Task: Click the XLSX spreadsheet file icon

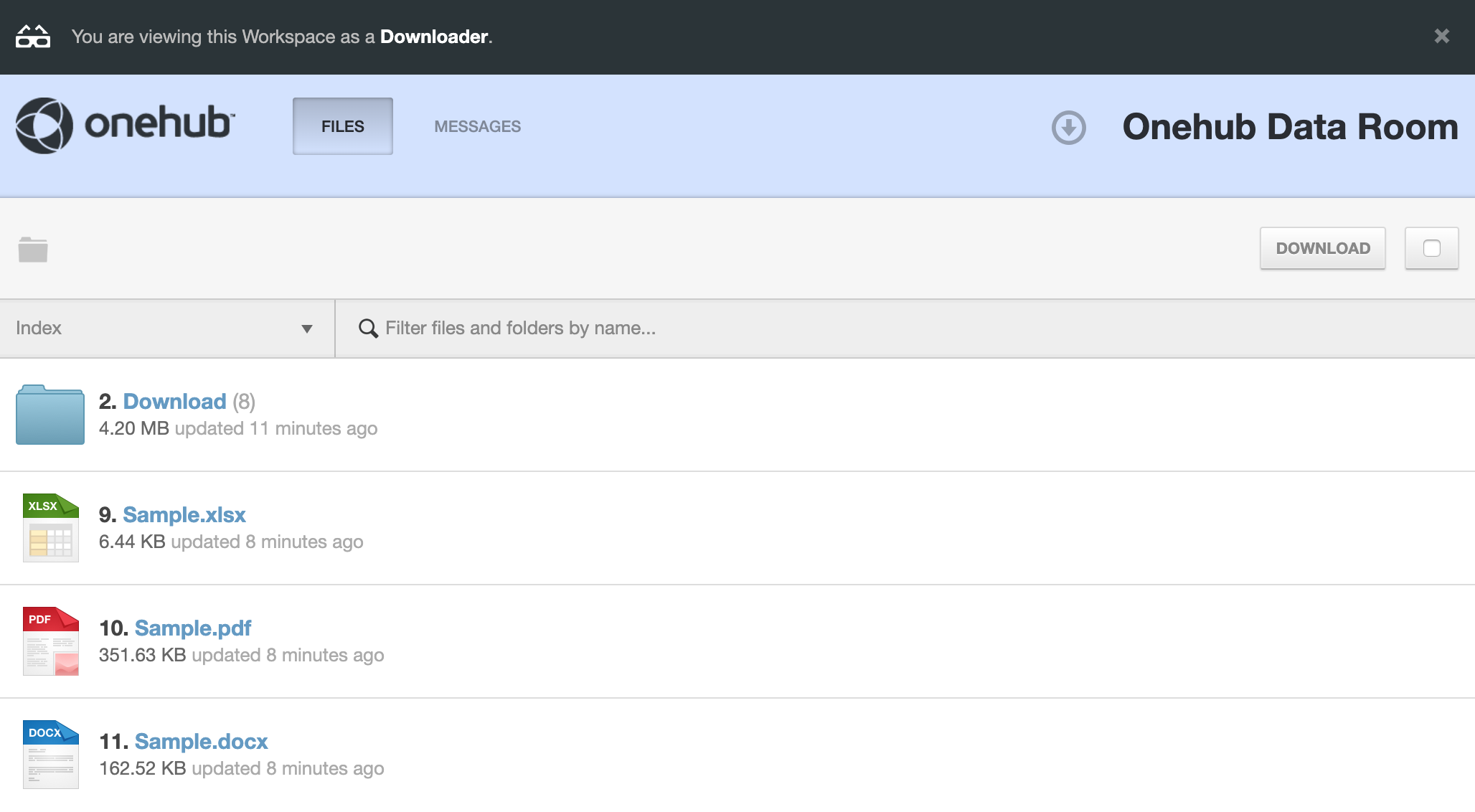Action: pyautogui.click(x=50, y=527)
